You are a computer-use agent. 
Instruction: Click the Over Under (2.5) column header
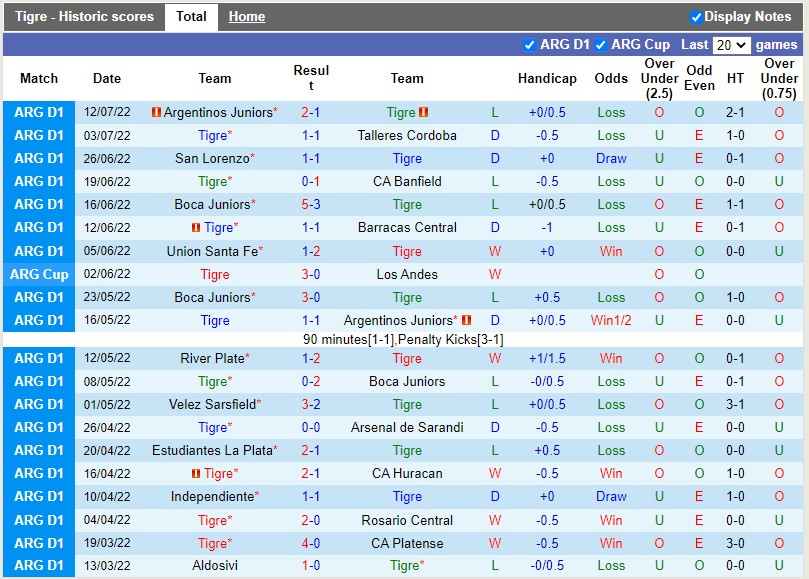pyautogui.click(x=659, y=78)
